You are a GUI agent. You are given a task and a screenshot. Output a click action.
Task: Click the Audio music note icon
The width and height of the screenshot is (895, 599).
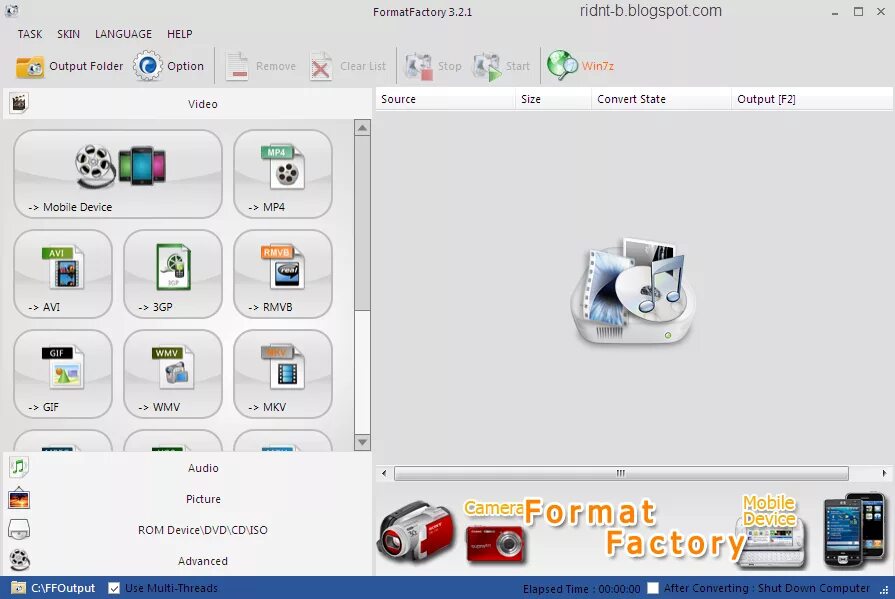tap(19, 467)
